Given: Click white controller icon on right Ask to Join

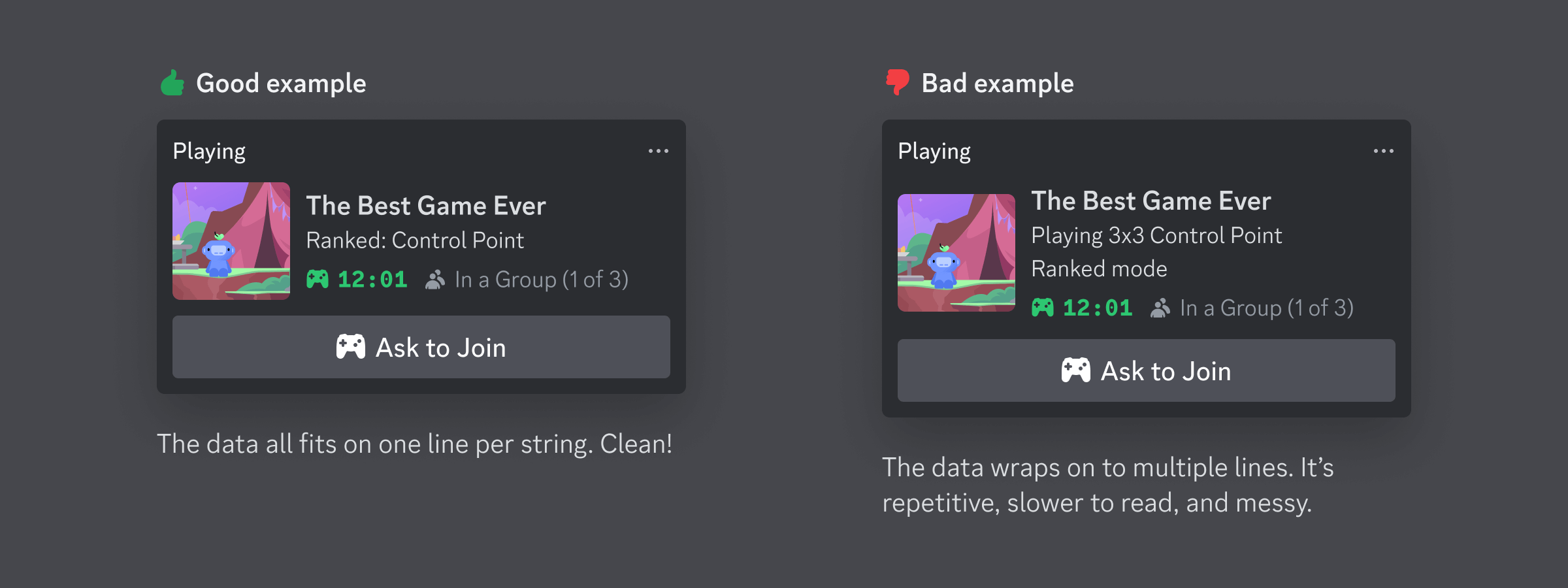Looking at the screenshot, I should [x=1076, y=370].
